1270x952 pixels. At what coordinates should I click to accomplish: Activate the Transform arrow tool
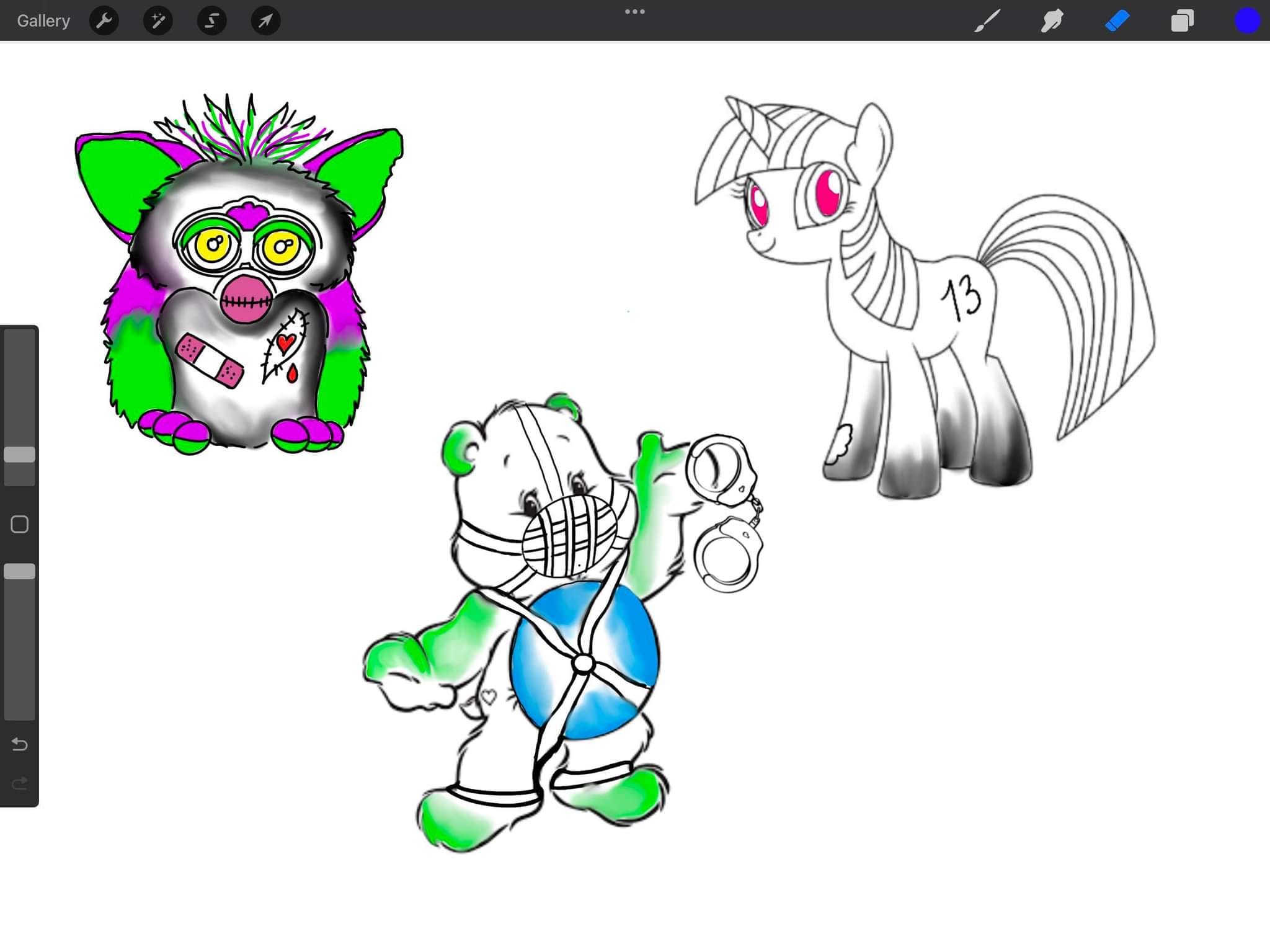point(265,21)
